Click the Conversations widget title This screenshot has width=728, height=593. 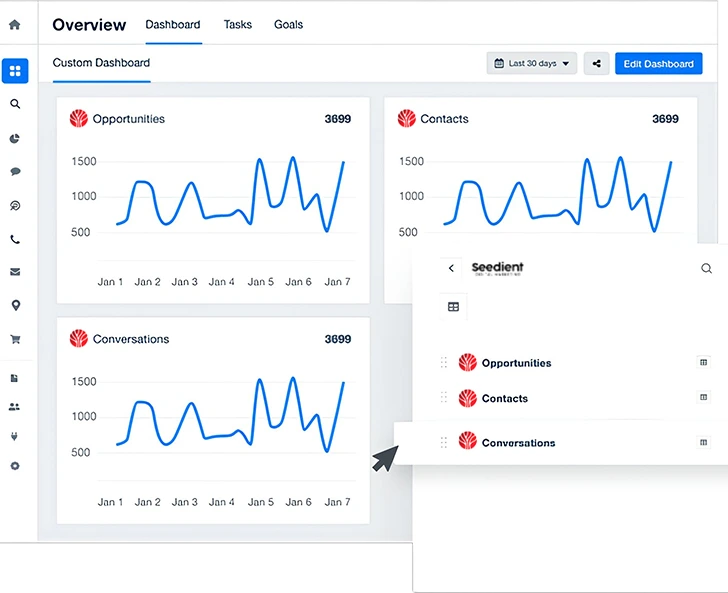[131, 339]
